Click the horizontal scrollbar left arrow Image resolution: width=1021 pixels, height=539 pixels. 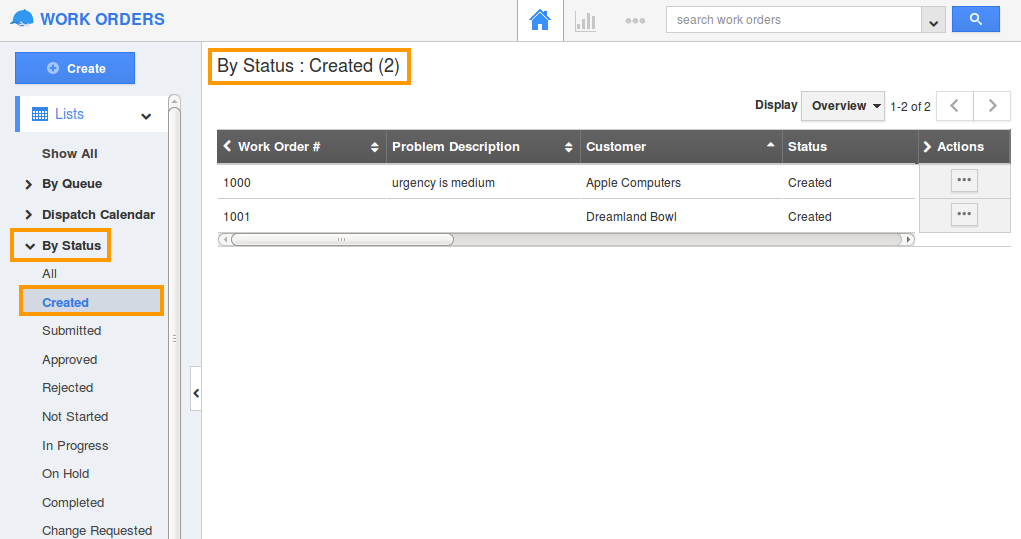[225, 240]
